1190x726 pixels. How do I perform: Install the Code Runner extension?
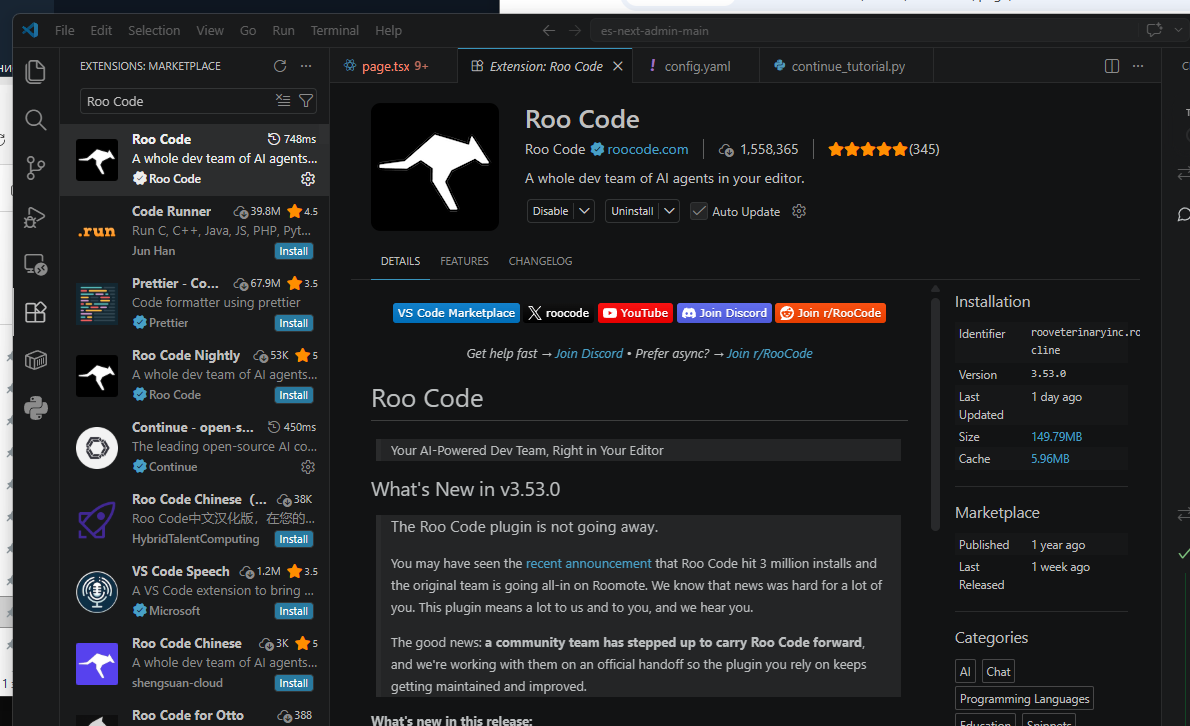(294, 251)
